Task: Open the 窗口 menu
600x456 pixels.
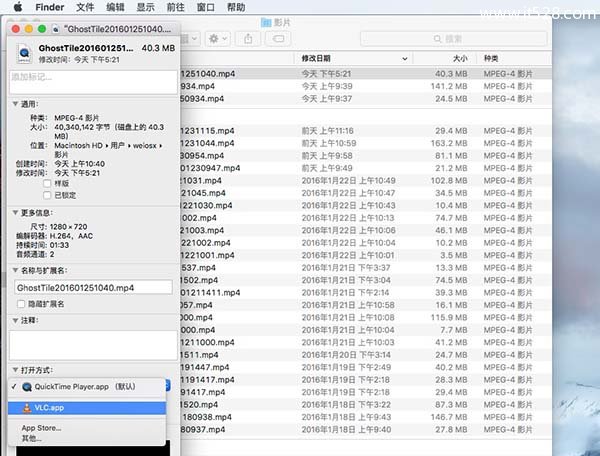Action: coord(205,7)
